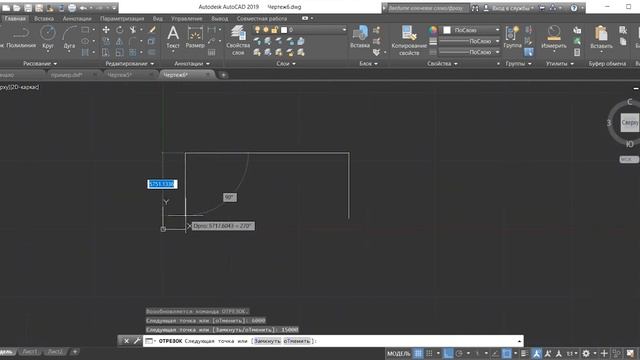Toggle polar tracking in status bar
Screen dimensions: 640x360
pyautogui.click(x=459, y=353)
